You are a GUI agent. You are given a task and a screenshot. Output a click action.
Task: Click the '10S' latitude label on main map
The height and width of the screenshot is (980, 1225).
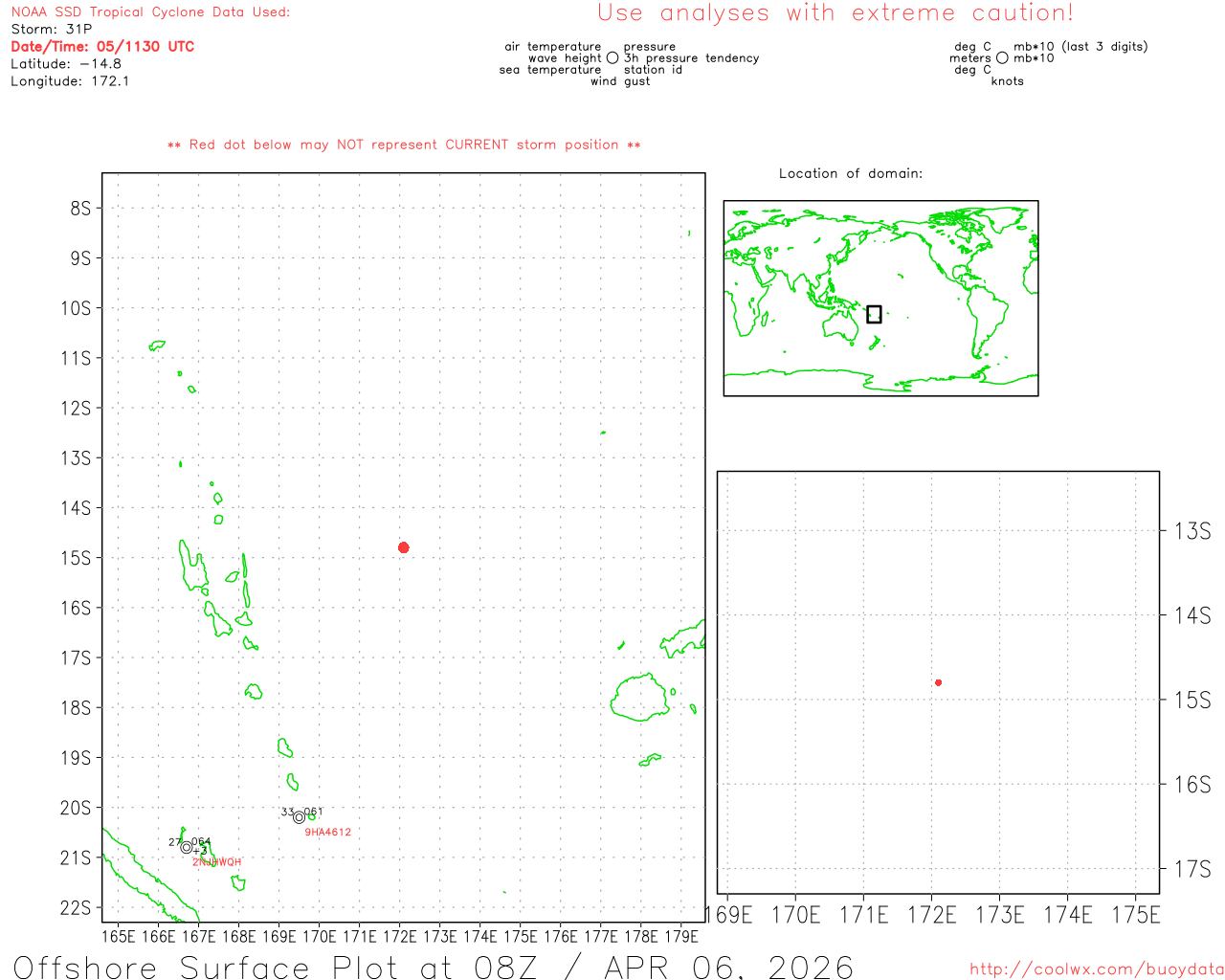point(76,308)
